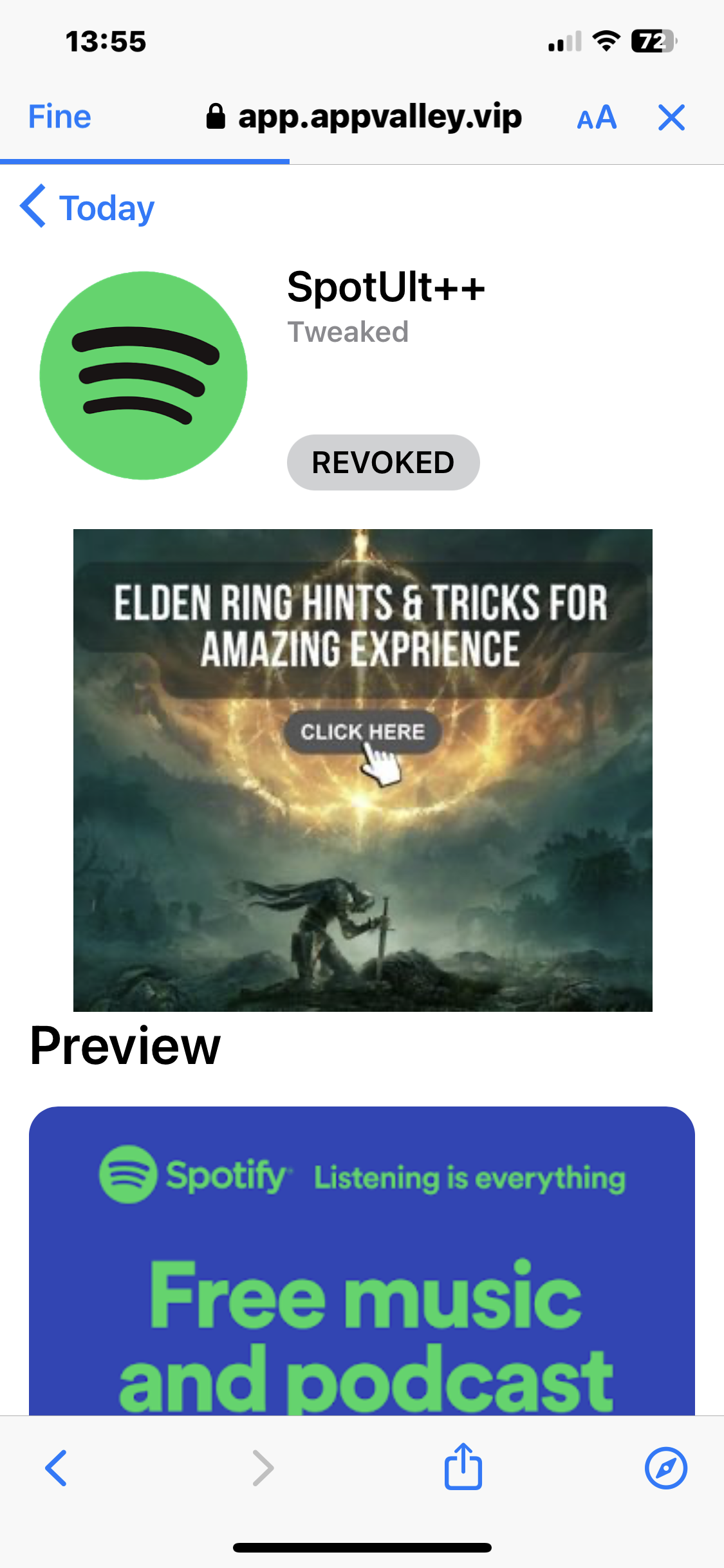Tap the app.appvalley.vip address text

click(380, 117)
